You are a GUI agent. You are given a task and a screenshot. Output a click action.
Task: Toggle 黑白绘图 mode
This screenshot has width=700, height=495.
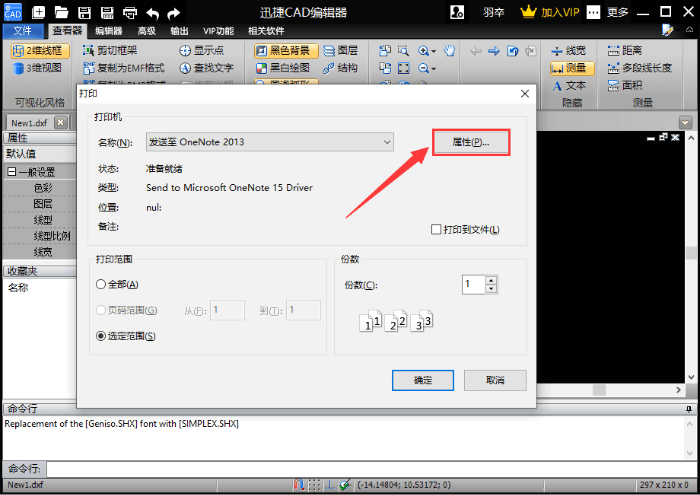[282, 68]
